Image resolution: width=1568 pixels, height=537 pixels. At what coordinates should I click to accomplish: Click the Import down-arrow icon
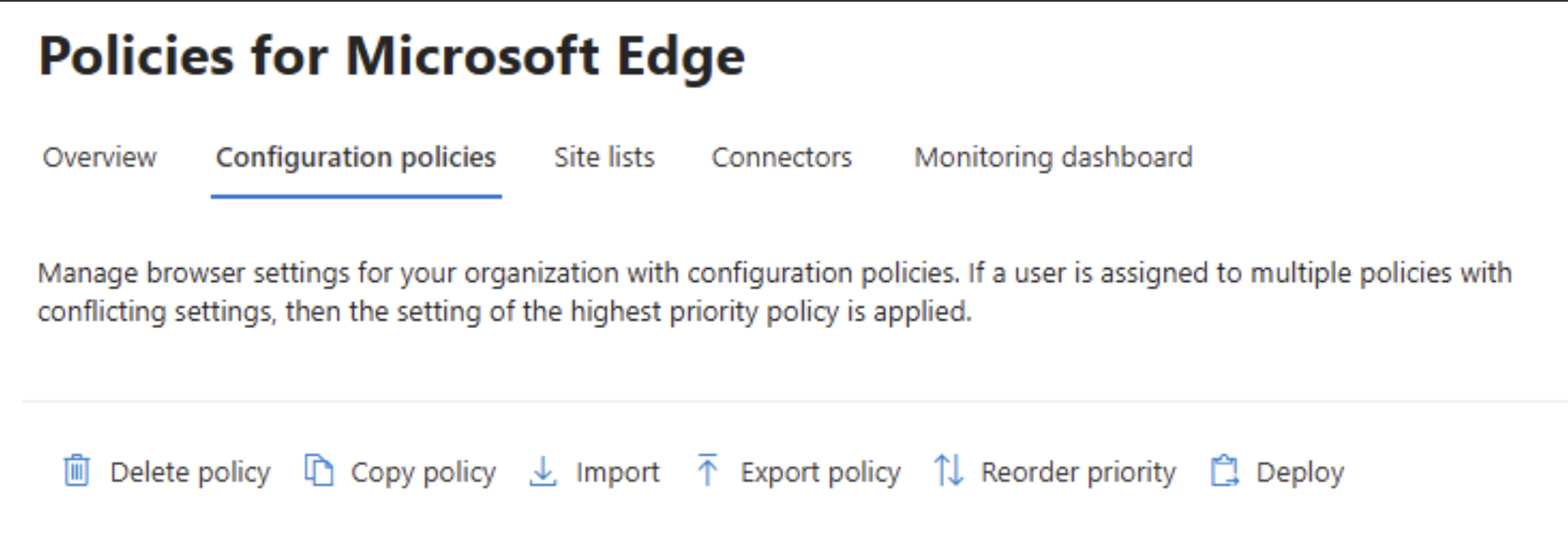coord(543,471)
